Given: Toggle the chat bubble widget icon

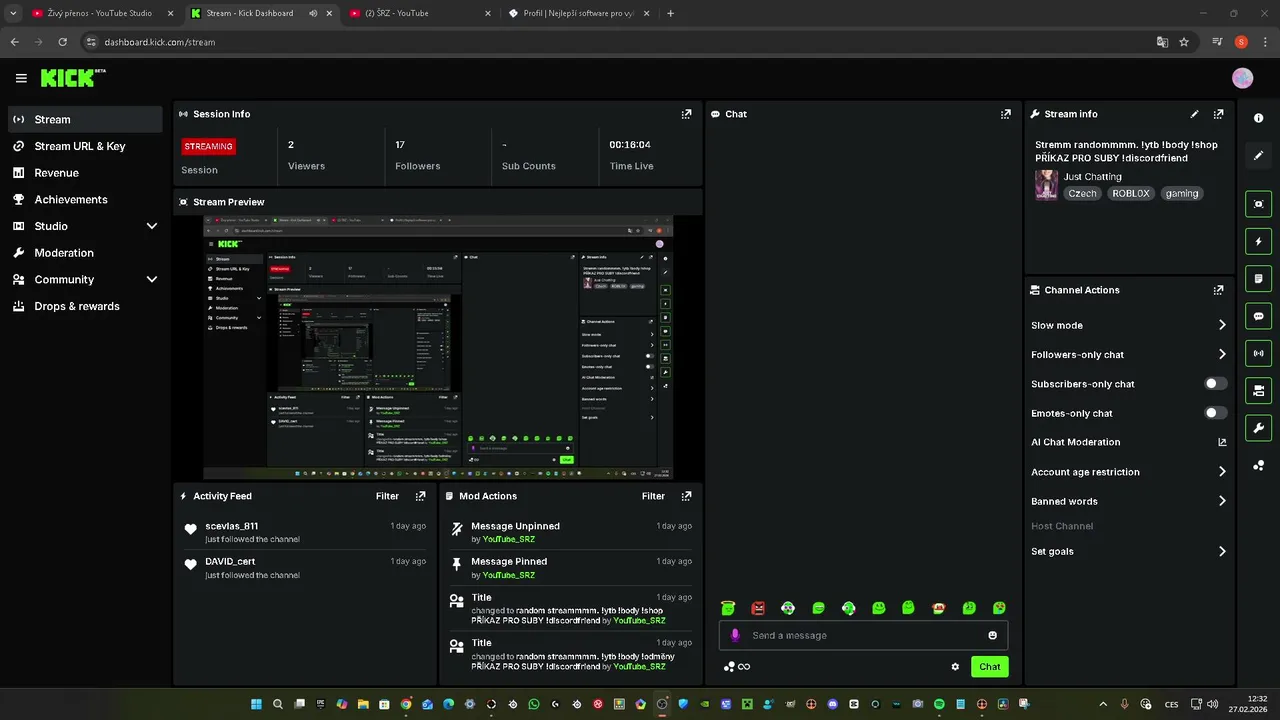Looking at the screenshot, I should click(x=1258, y=316).
